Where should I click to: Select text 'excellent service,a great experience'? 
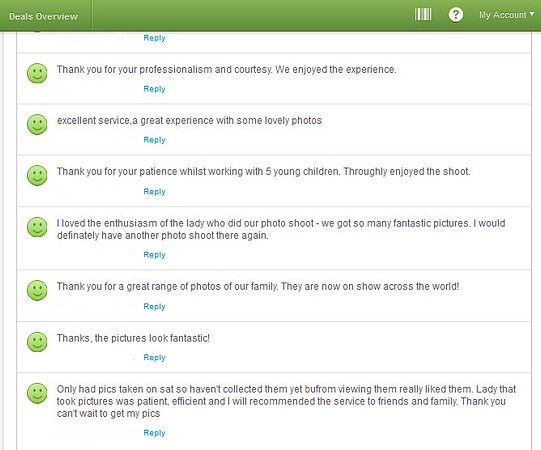(135, 121)
